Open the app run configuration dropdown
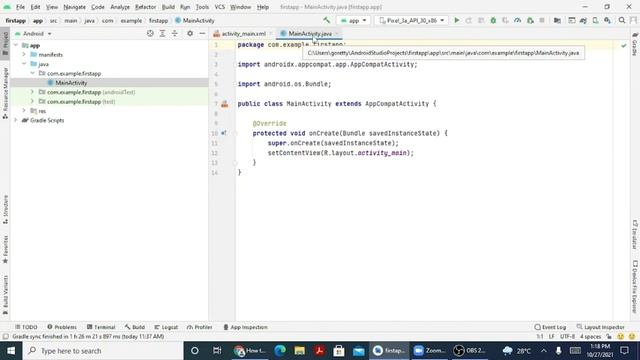This screenshot has height=360, width=640. pyautogui.click(x=353, y=20)
